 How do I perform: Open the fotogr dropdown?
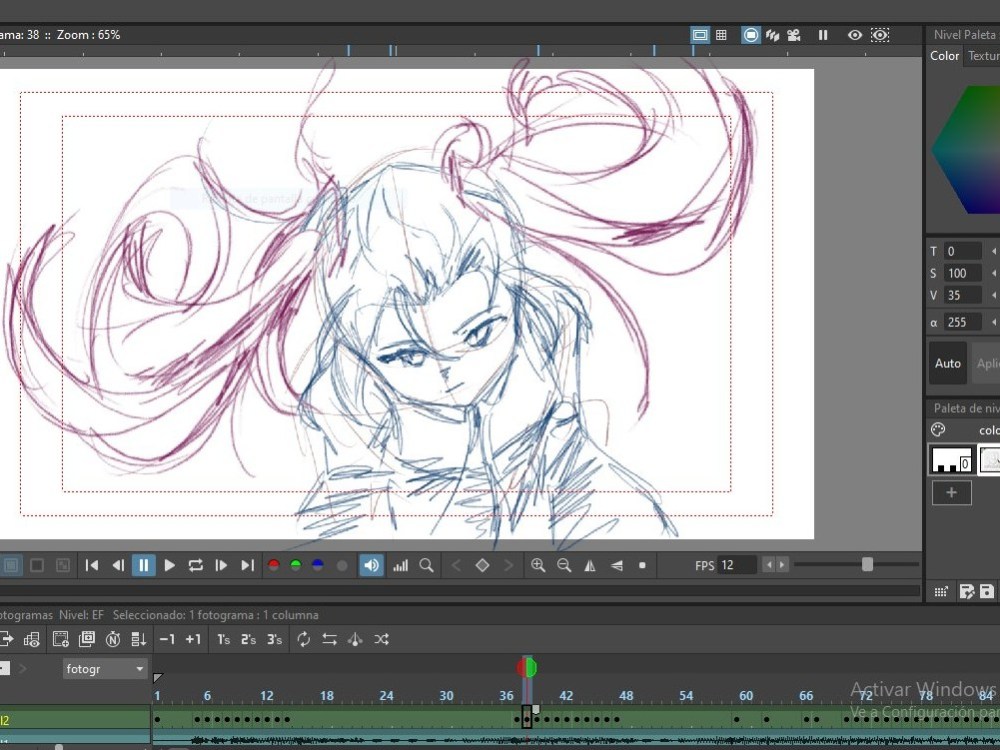click(105, 669)
